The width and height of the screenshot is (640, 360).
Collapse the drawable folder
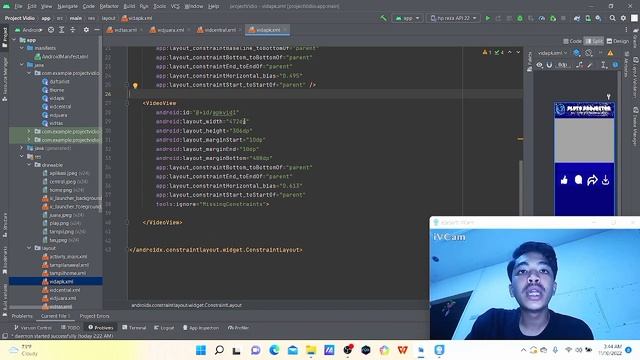point(29,165)
